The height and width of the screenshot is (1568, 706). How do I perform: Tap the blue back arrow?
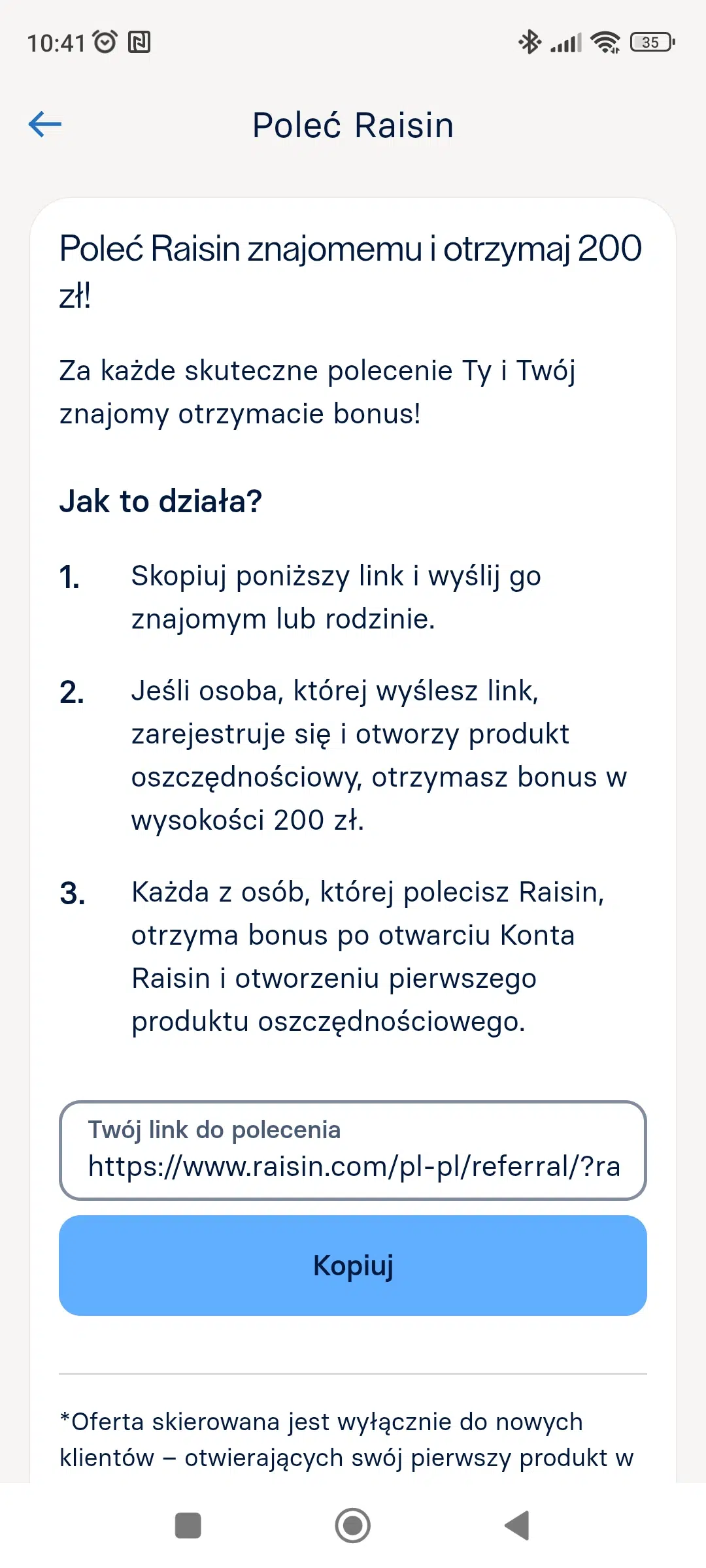(45, 124)
